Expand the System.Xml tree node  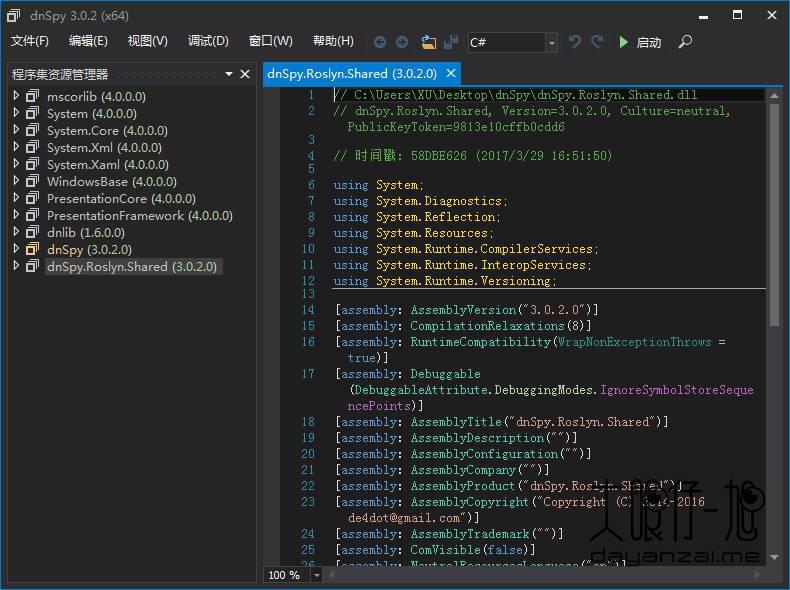[x=16, y=147]
